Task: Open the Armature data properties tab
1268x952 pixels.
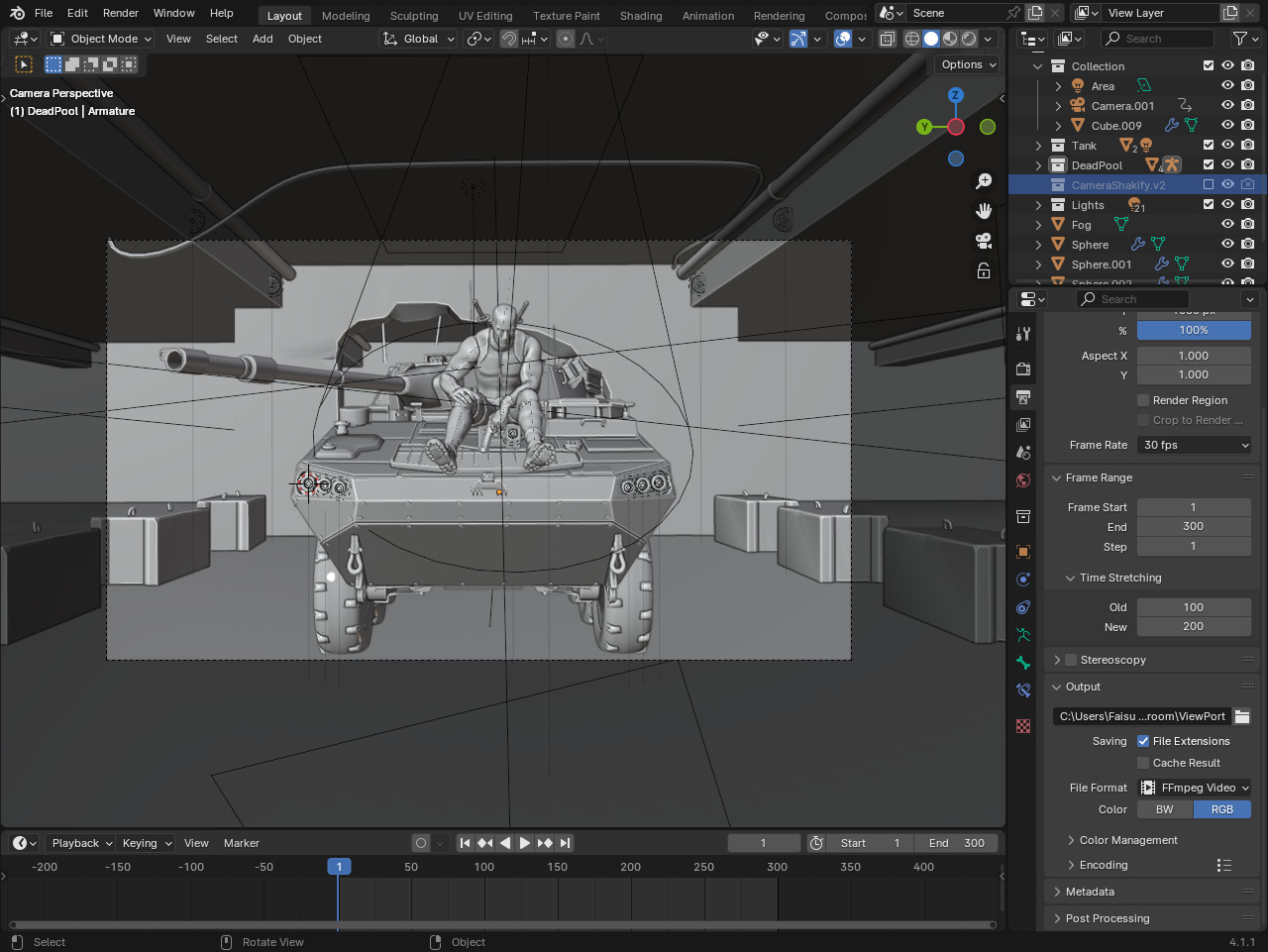Action: coord(1023,635)
